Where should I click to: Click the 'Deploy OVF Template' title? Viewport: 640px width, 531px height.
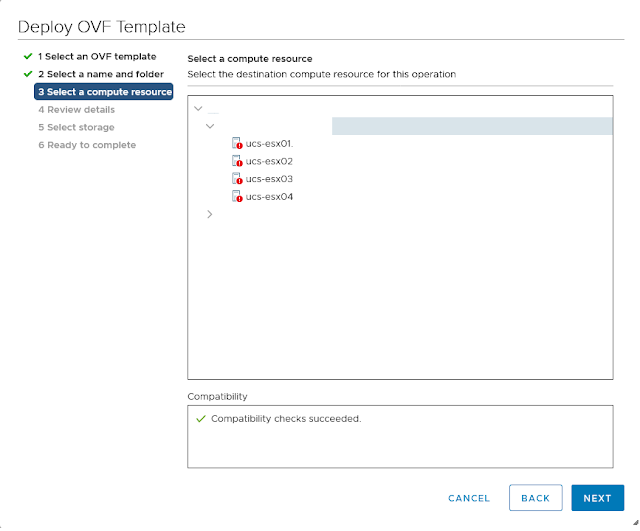(x=102, y=27)
